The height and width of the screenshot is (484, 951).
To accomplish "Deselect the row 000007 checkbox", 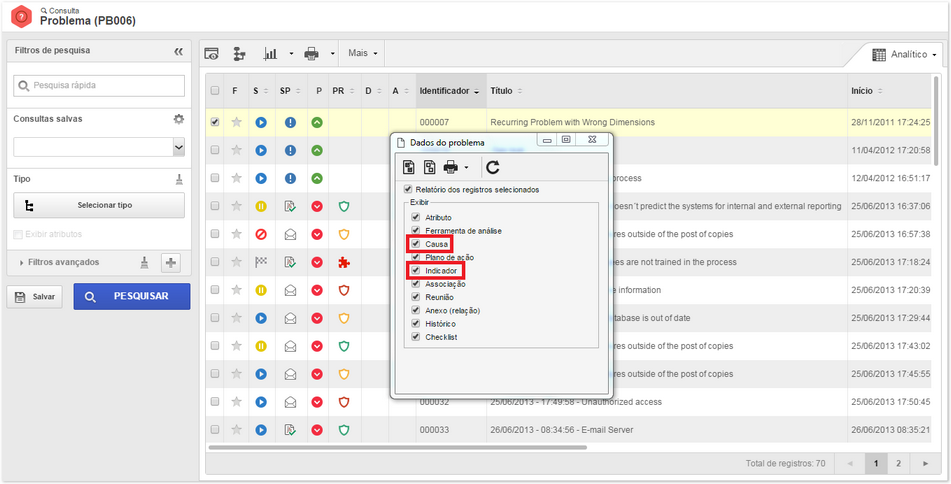I will click(215, 123).
